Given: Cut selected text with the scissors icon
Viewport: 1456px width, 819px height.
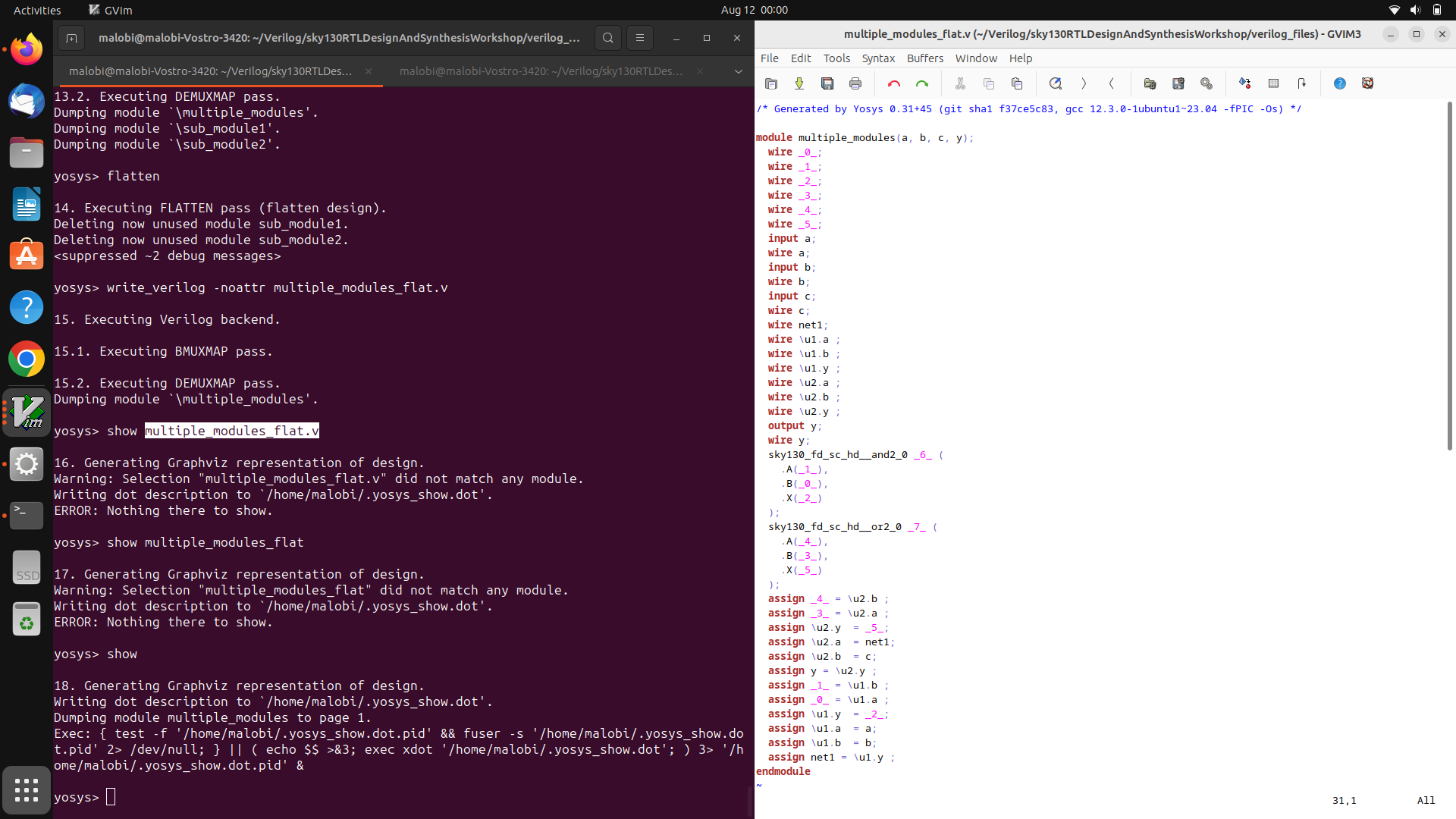Looking at the screenshot, I should tap(961, 83).
